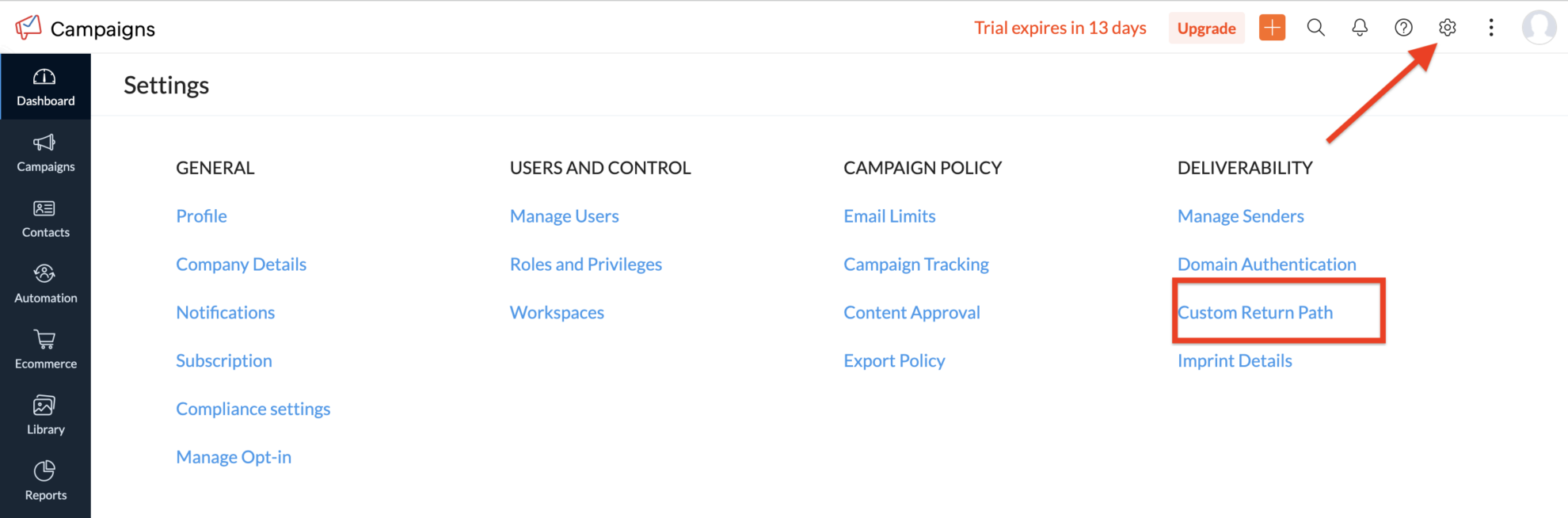
Task: Open Domain Authentication settings
Action: point(1266,264)
